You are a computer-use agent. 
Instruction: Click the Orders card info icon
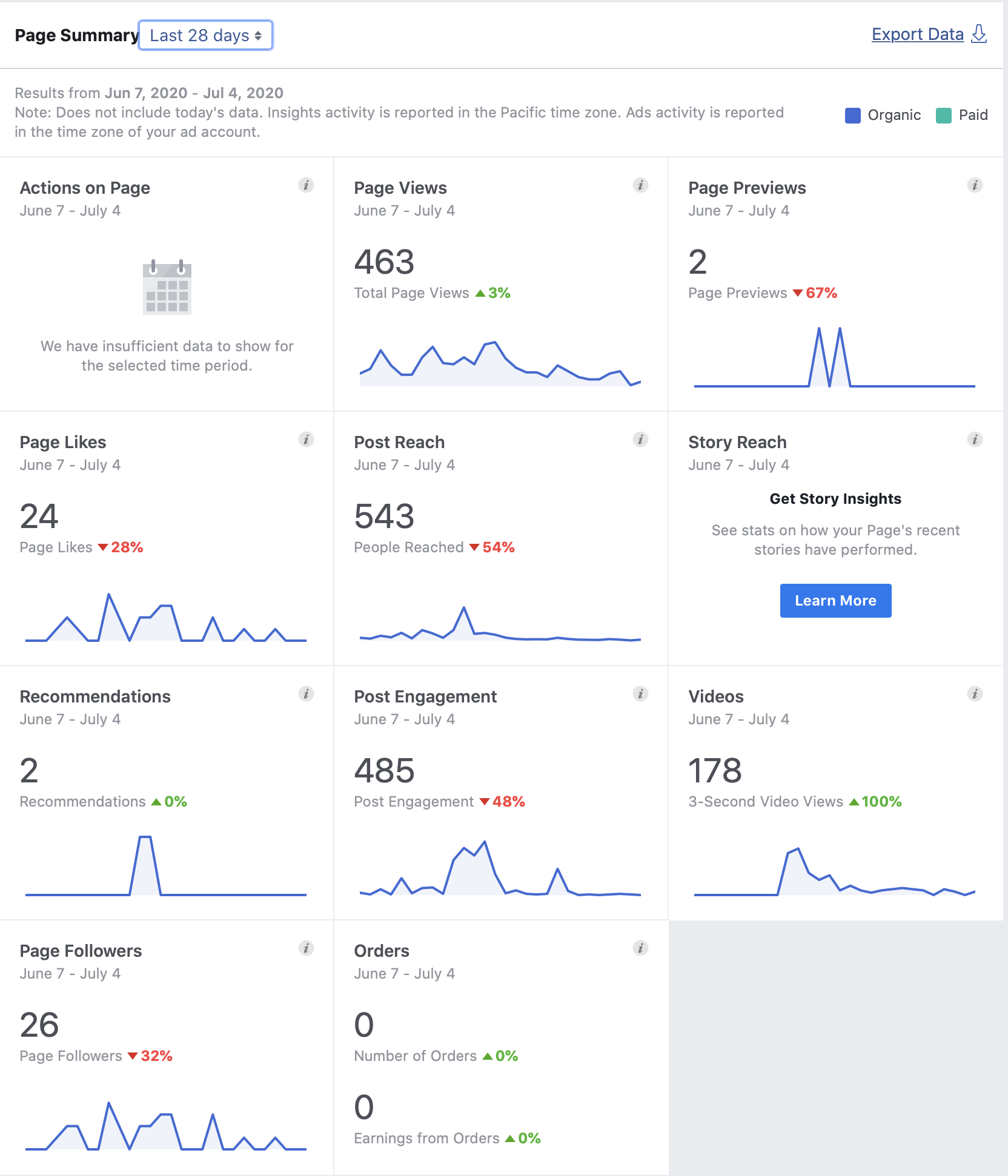pyautogui.click(x=640, y=948)
